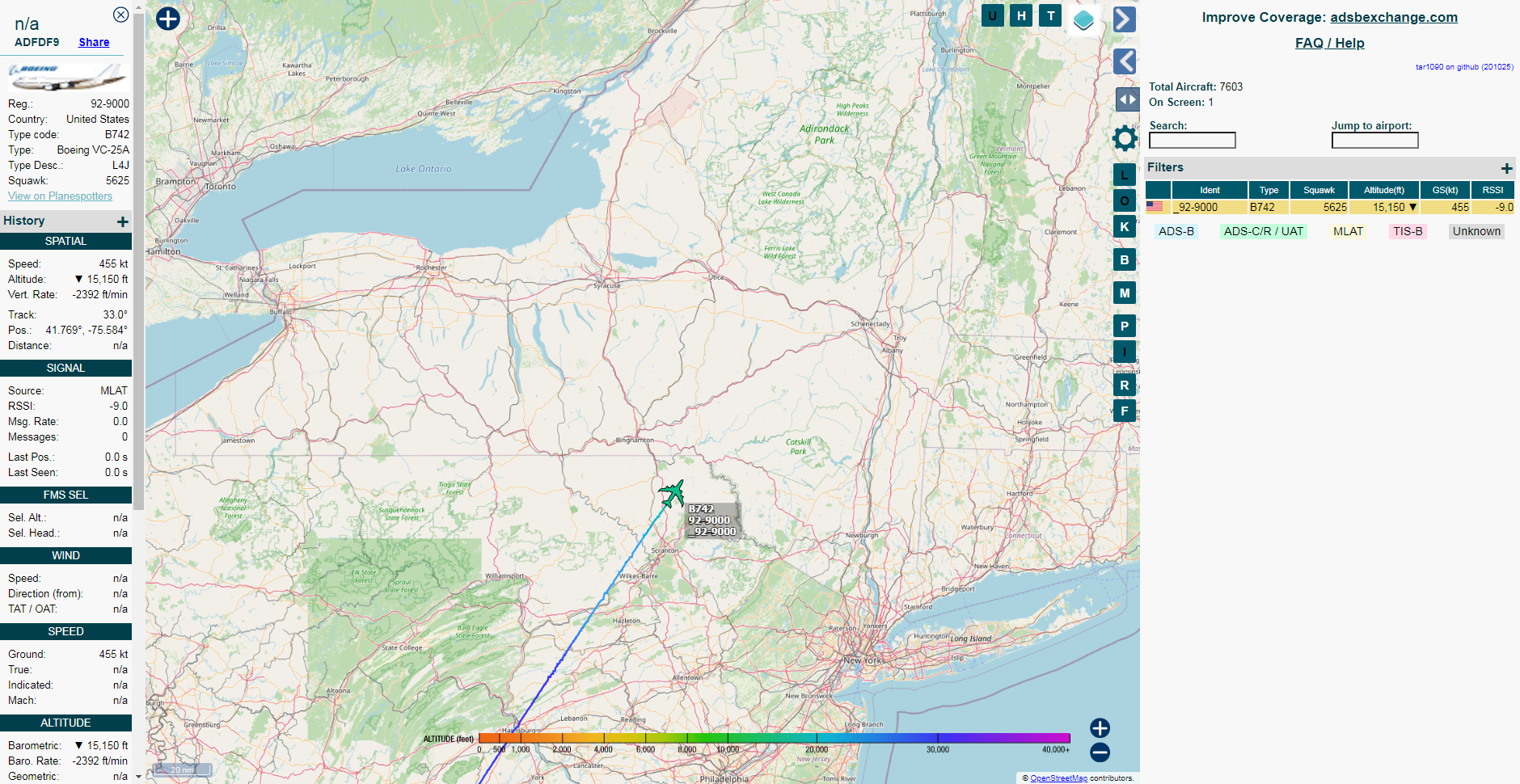Toggle the O map option button
This screenshot has width=1520, height=784.
coord(1125,200)
